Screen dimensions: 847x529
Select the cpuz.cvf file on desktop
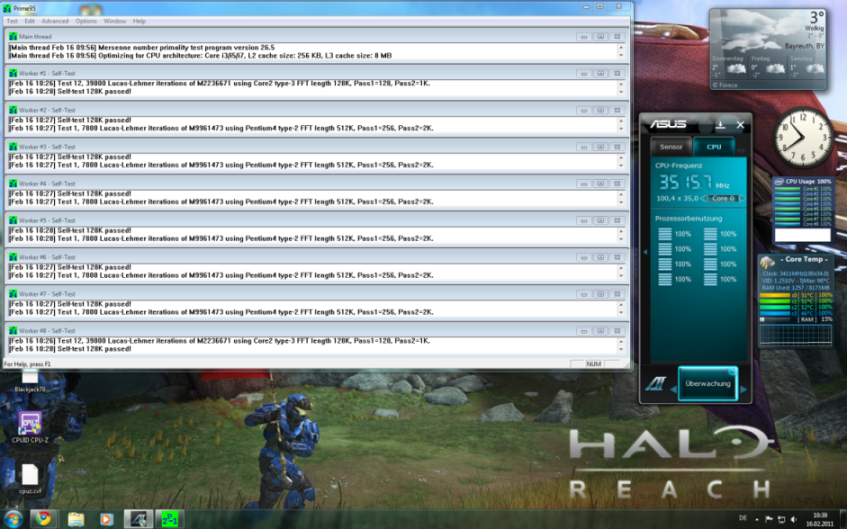click(x=30, y=479)
